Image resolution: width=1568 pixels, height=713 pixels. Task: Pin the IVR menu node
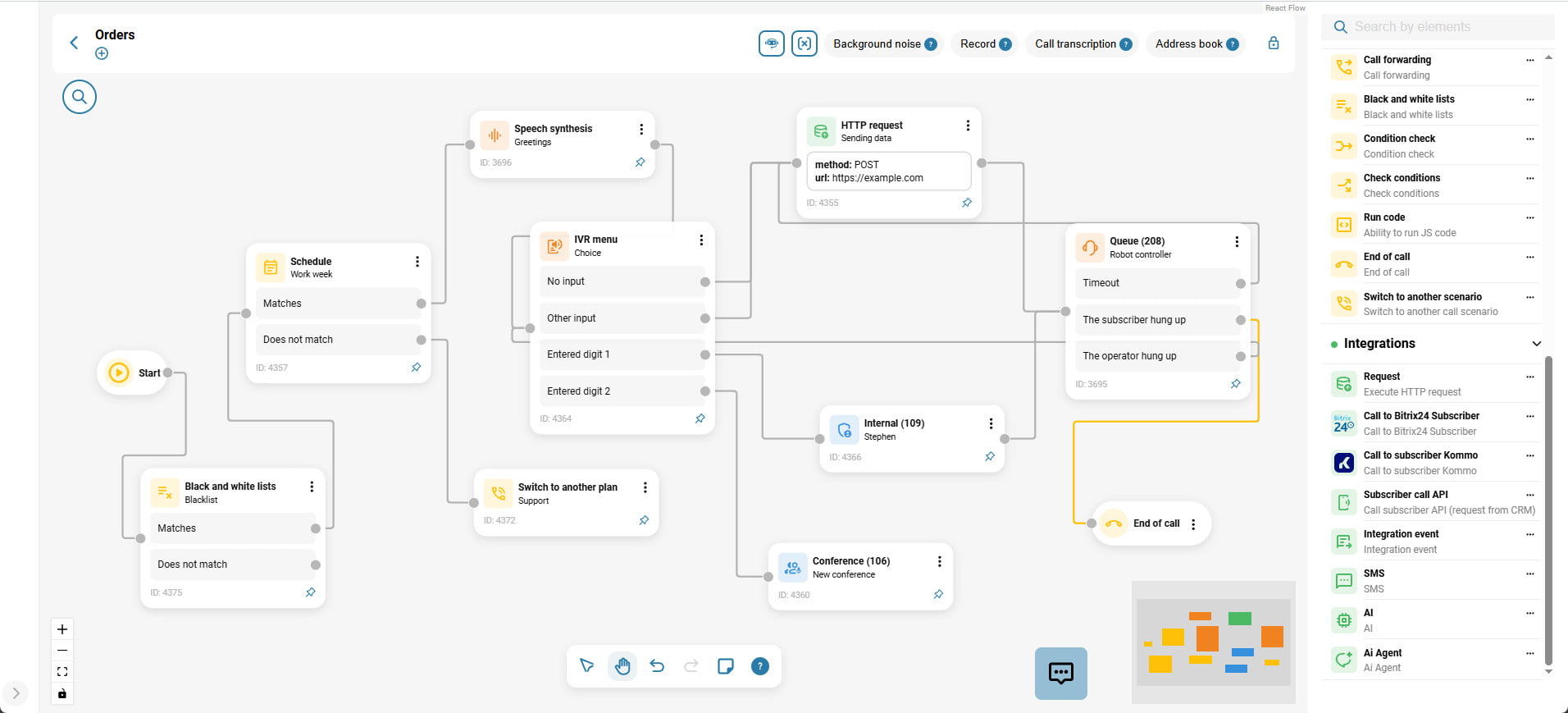coord(700,418)
